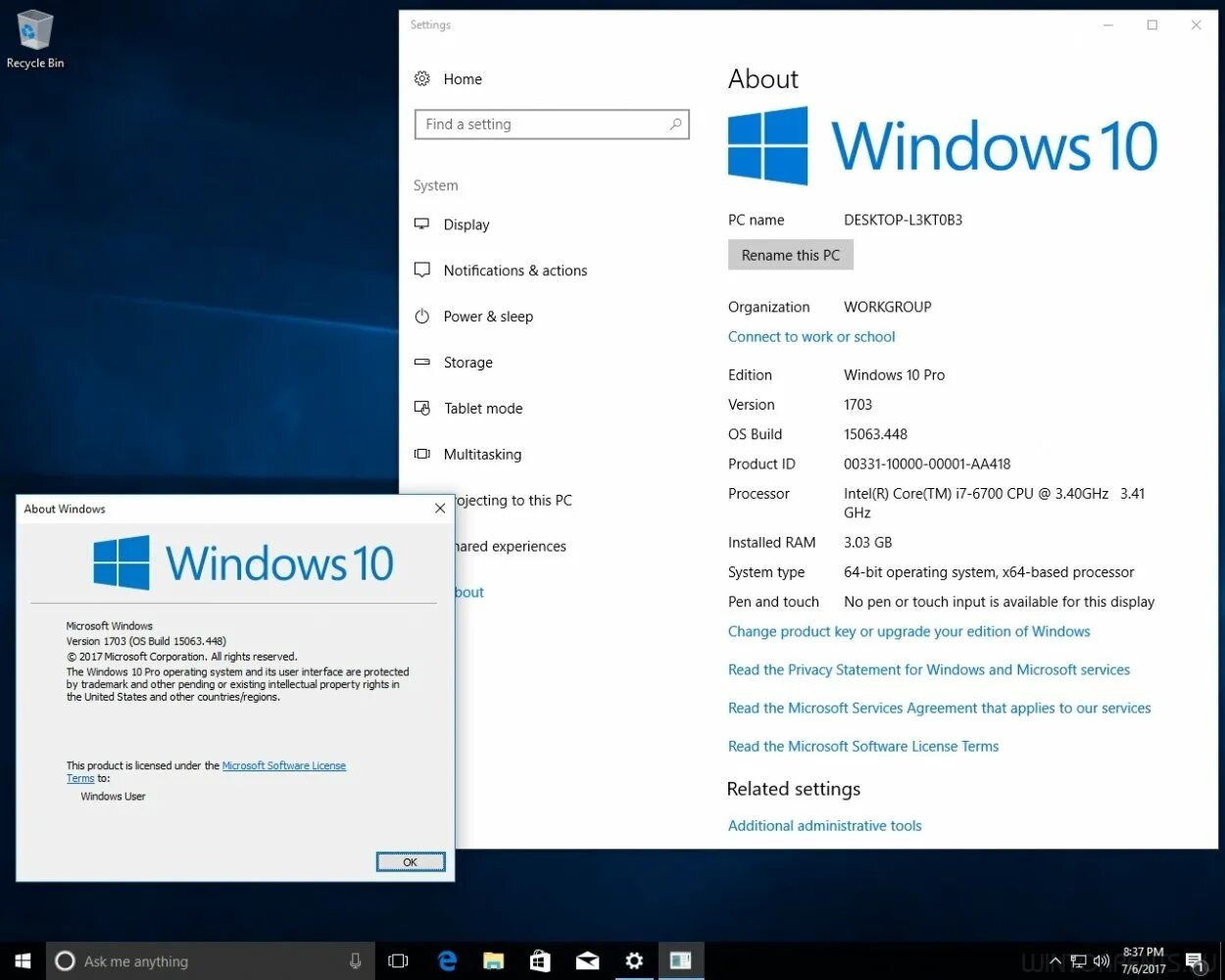Click OS Build value 15063.448
Image resolution: width=1225 pixels, height=980 pixels.
click(x=875, y=434)
